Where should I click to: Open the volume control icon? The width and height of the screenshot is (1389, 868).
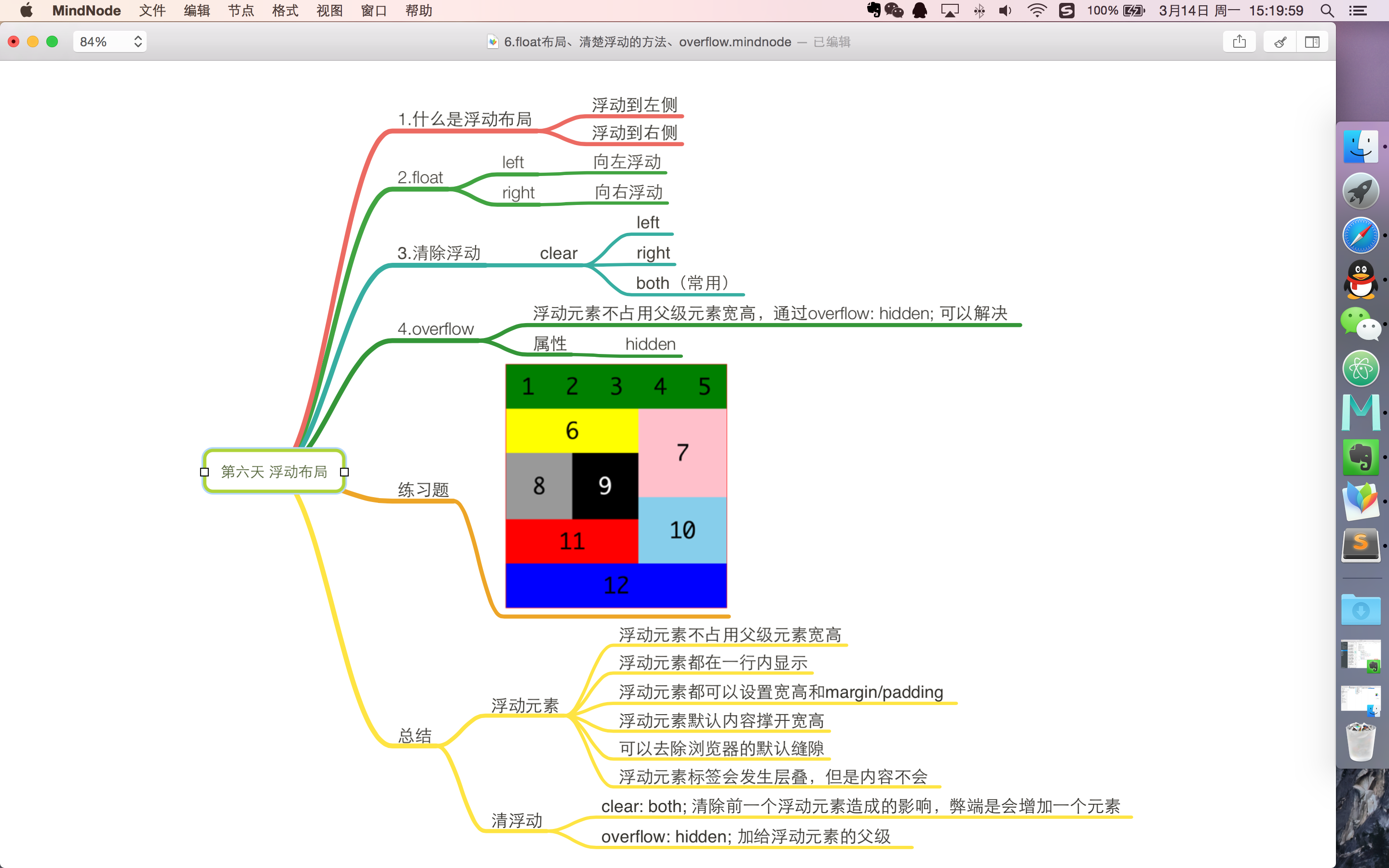click(1006, 10)
